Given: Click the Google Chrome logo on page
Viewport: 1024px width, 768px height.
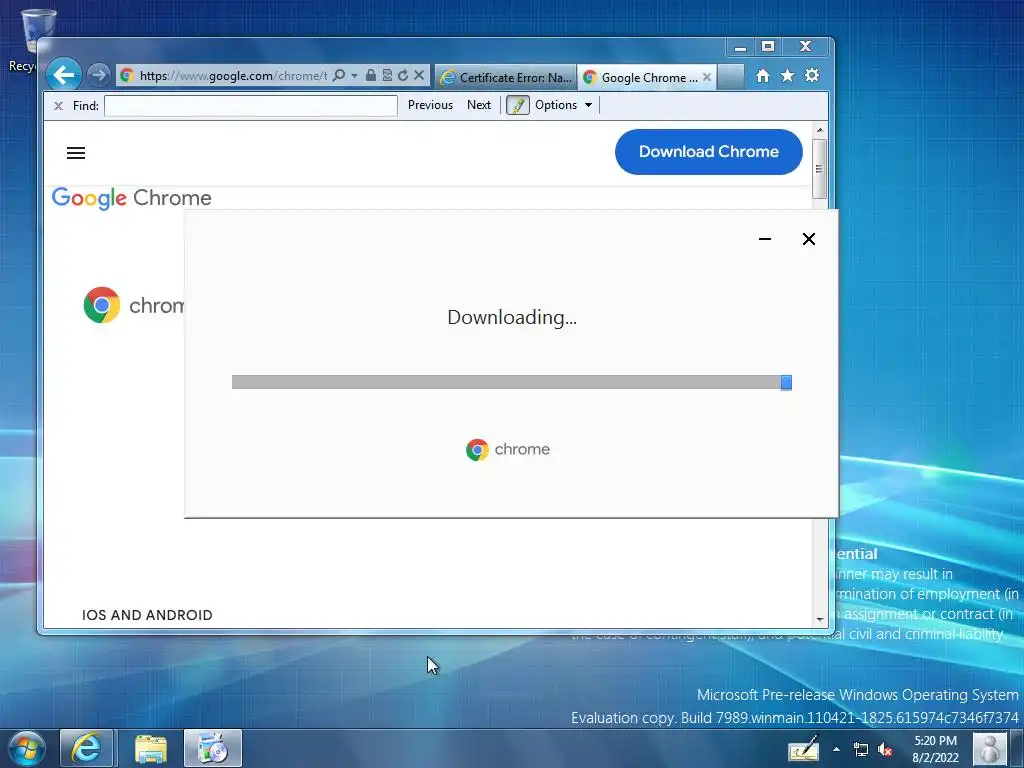Looking at the screenshot, I should [131, 198].
